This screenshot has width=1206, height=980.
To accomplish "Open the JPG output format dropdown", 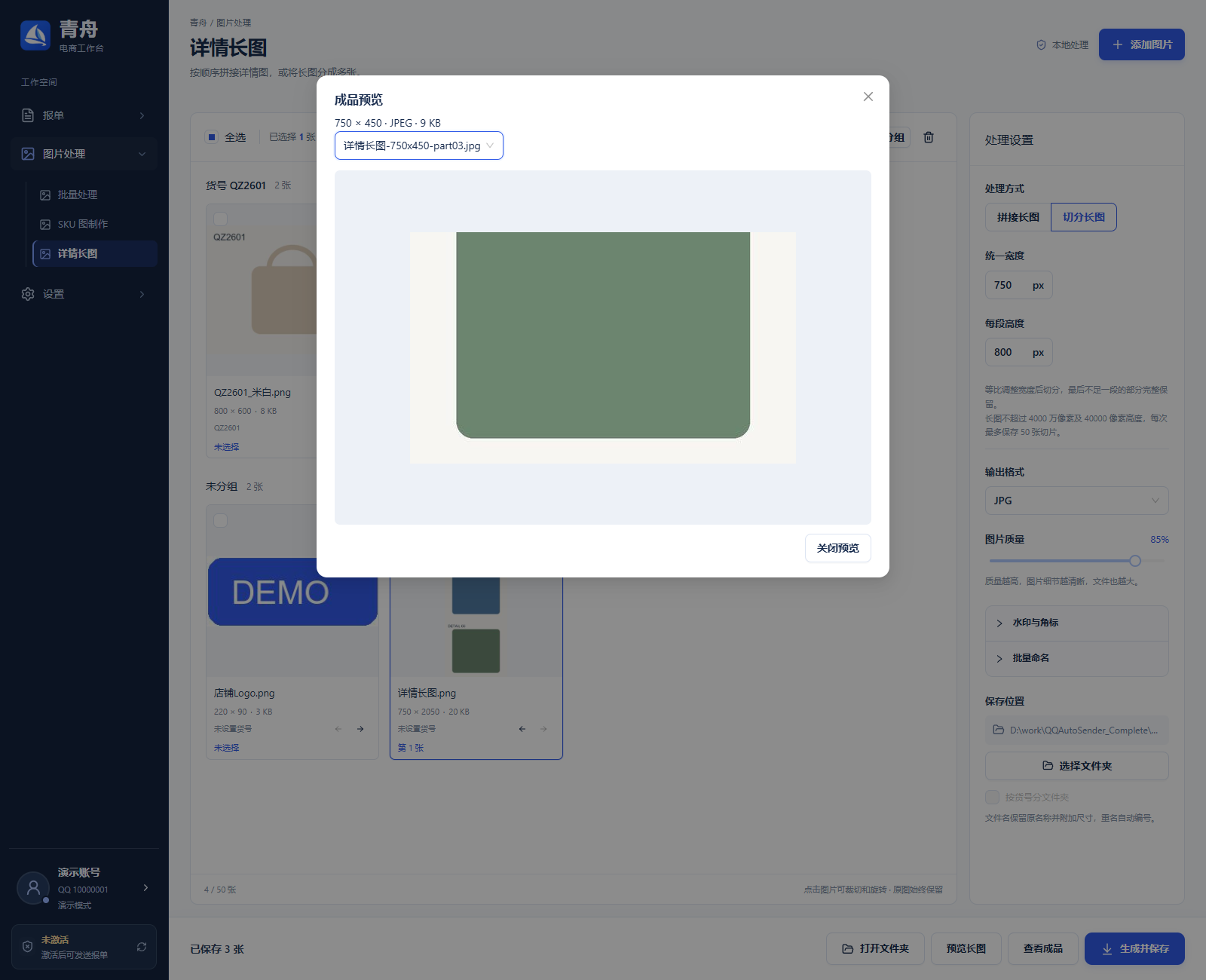I will tap(1076, 501).
